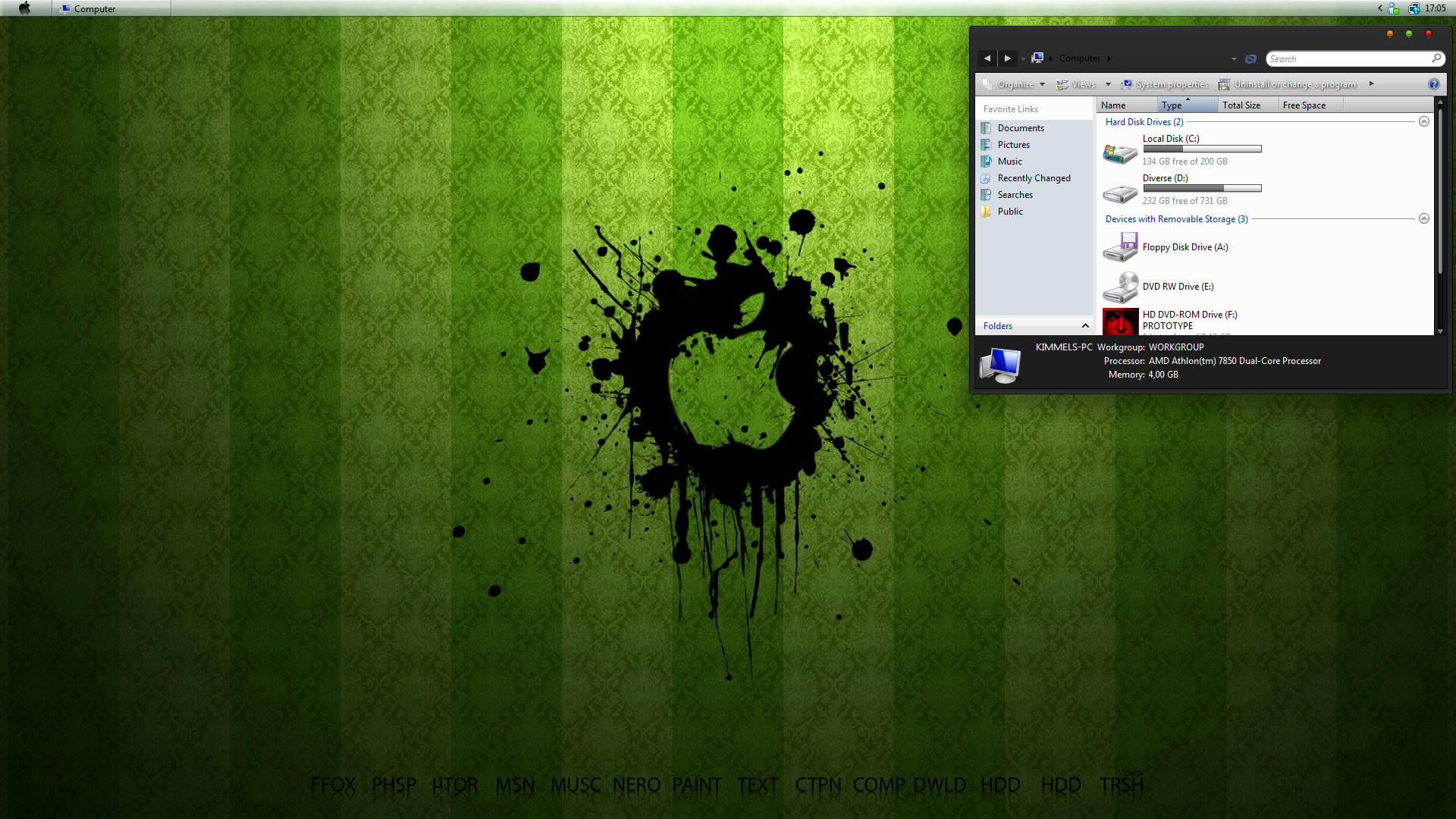The image size is (1456, 819).
Task: Click Local Disk (C:) usage bar
Action: click(x=1202, y=149)
